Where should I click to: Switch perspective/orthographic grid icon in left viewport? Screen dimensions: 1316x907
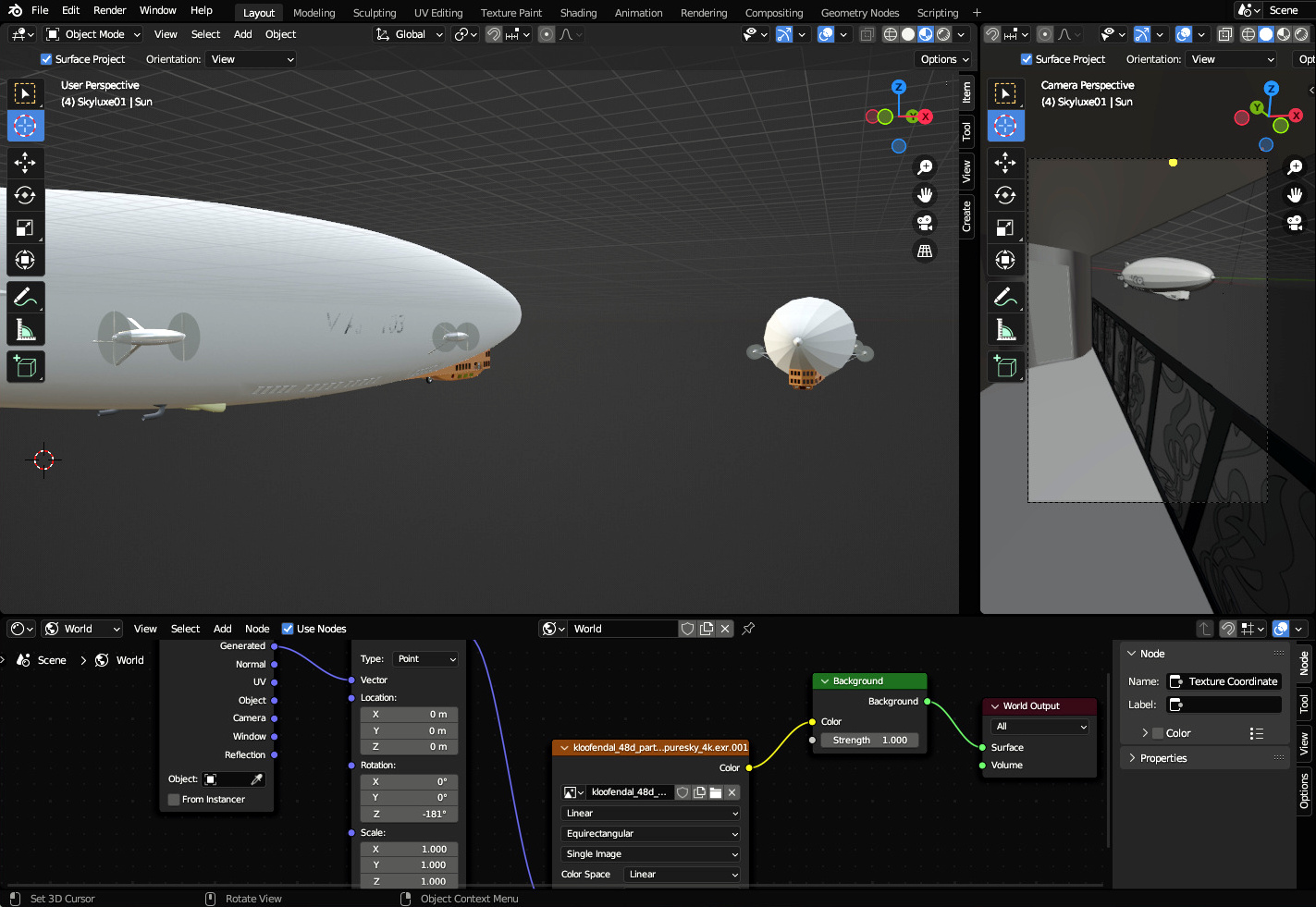[x=925, y=251]
